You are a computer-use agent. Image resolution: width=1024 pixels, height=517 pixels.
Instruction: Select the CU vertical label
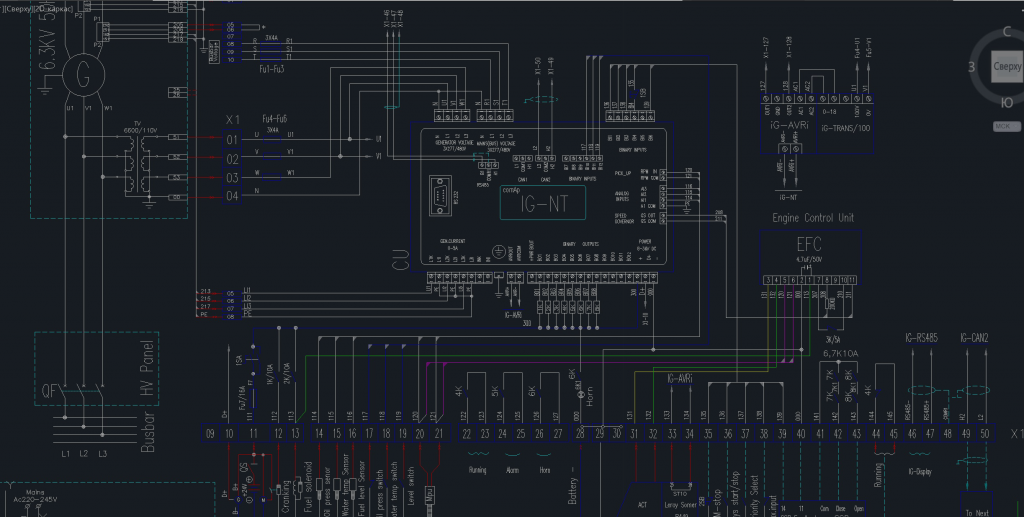click(x=401, y=260)
